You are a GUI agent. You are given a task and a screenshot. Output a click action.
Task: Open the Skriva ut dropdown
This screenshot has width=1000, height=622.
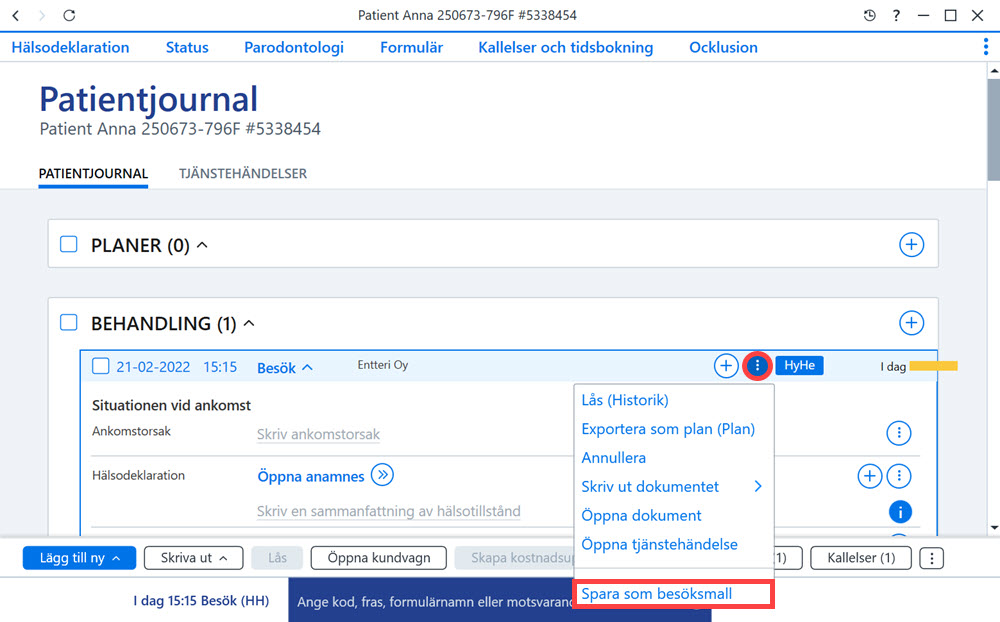point(193,558)
